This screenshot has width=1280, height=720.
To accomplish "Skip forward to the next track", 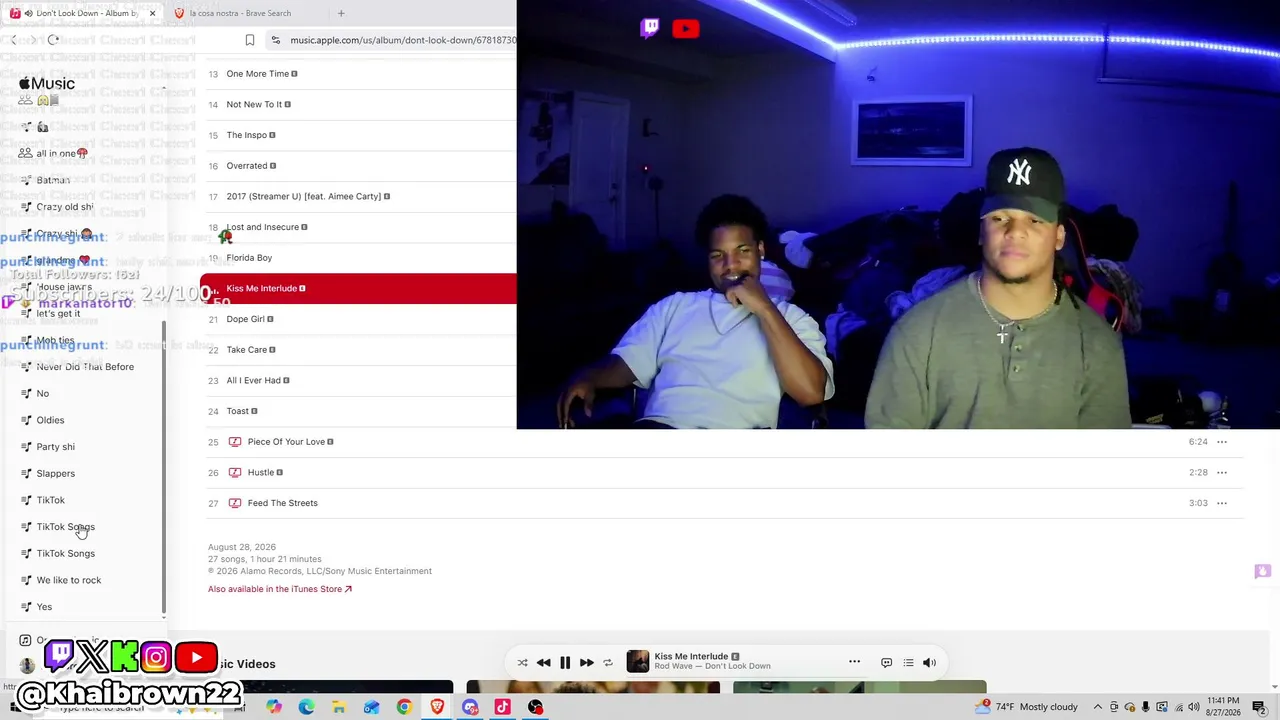I will (x=586, y=662).
